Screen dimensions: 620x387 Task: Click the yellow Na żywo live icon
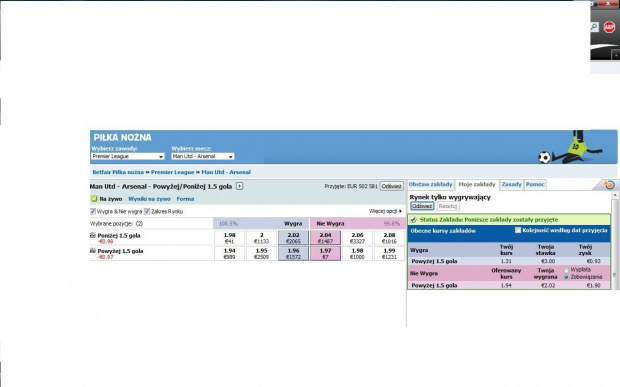(94, 199)
